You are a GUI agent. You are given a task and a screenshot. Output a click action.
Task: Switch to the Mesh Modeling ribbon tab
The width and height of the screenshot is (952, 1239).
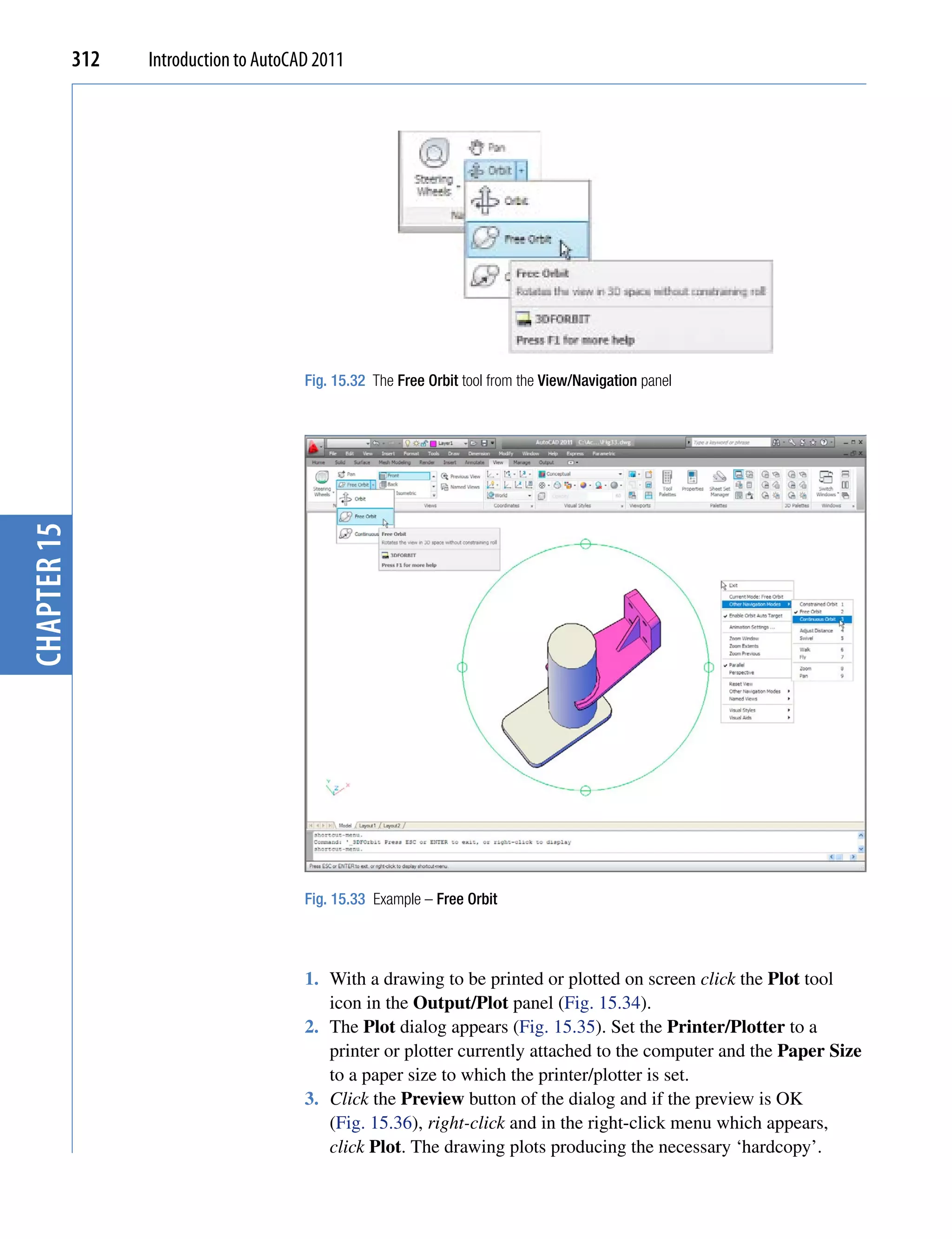click(394, 463)
